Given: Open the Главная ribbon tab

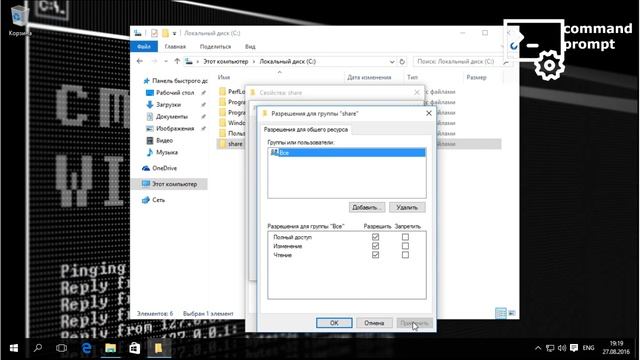Looking at the screenshot, I should (x=175, y=47).
